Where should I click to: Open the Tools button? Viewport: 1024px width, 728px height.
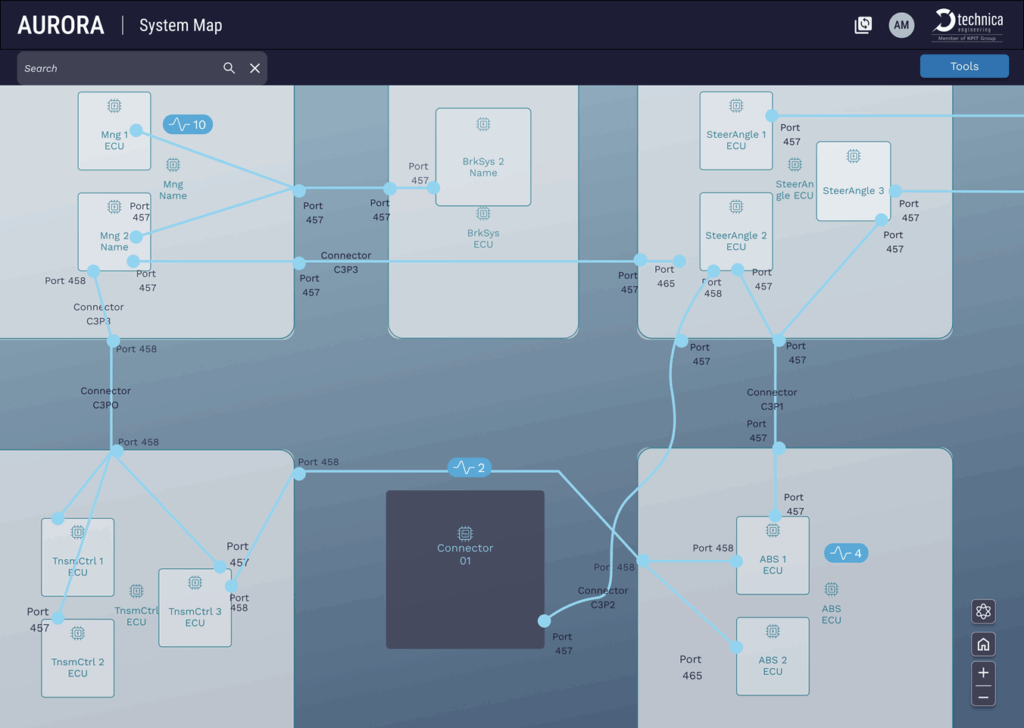(964, 66)
